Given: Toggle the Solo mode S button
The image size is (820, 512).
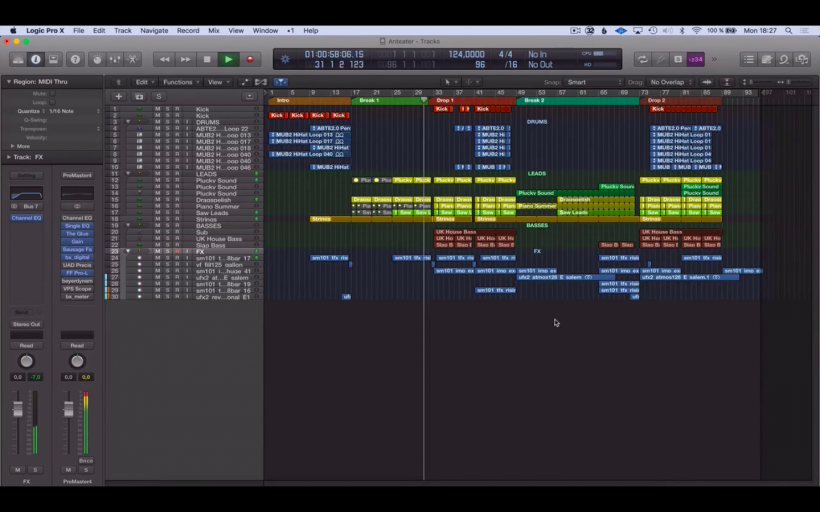Looking at the screenshot, I should (678, 60).
